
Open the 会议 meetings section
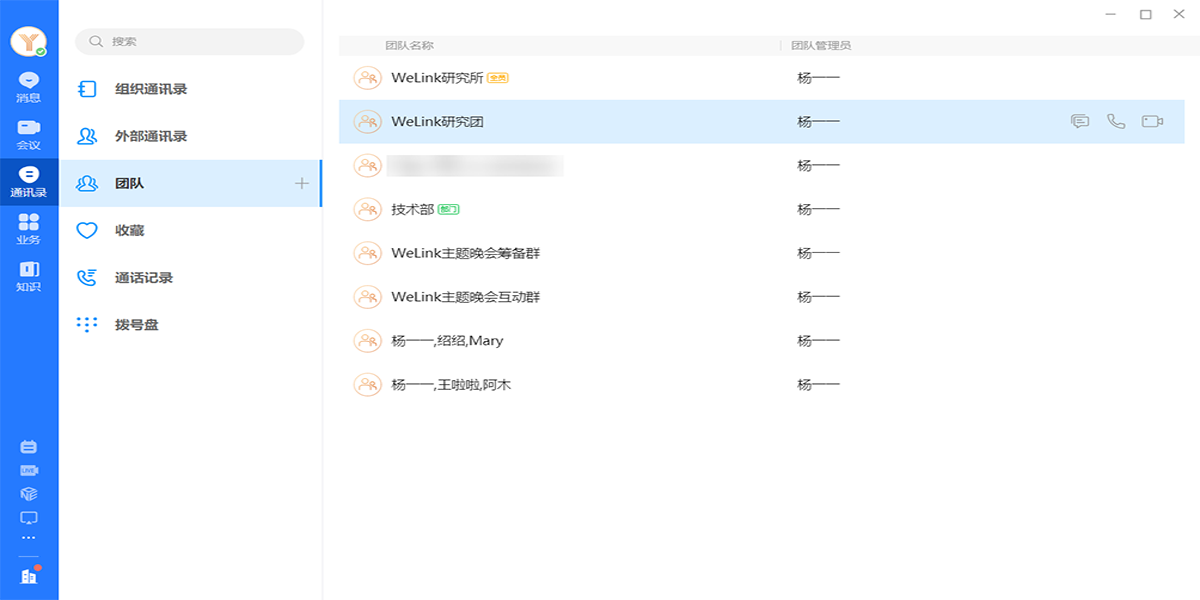tap(29, 134)
